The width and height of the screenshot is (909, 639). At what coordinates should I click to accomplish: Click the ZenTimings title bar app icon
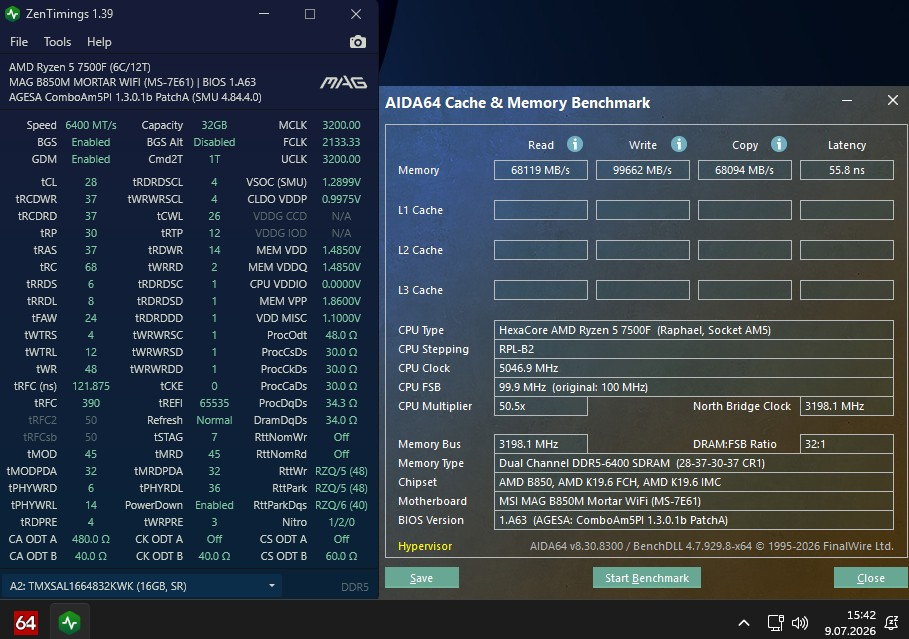point(12,14)
